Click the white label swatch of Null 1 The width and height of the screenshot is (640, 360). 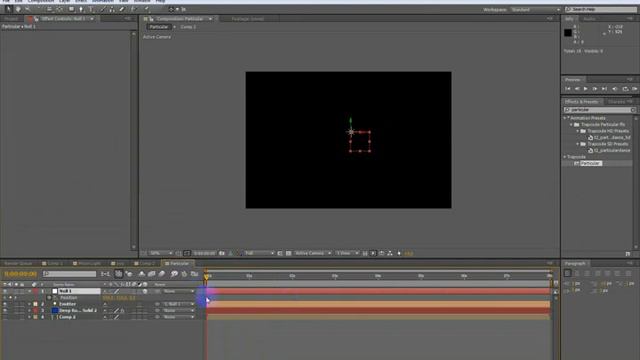click(x=55, y=291)
